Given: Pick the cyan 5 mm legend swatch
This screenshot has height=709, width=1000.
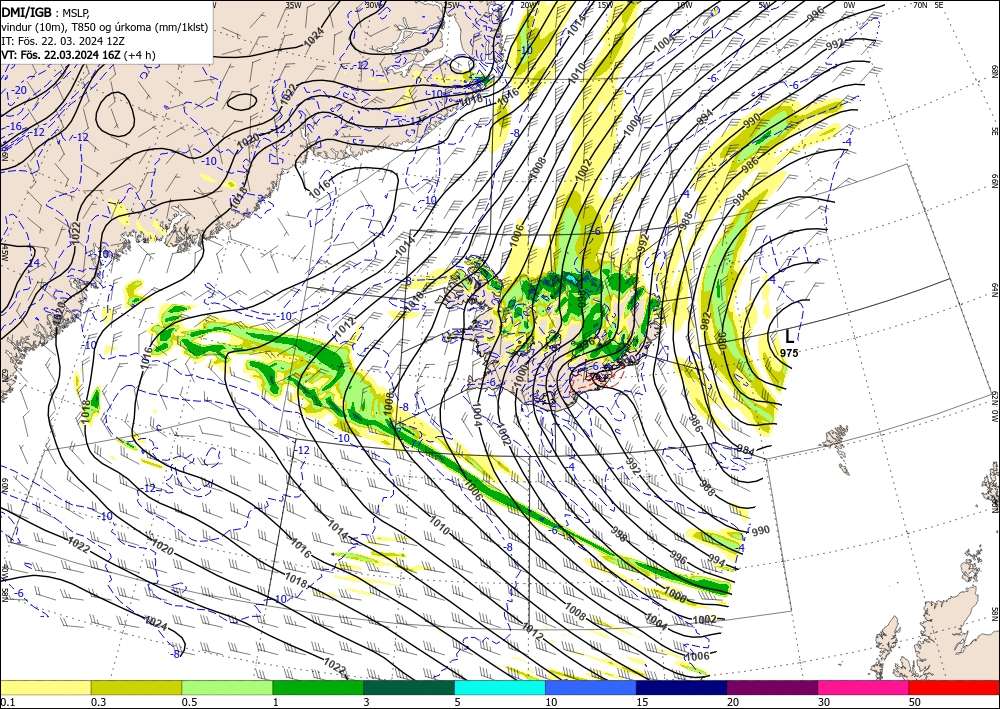Looking at the screenshot, I should pyautogui.click(x=500, y=687).
